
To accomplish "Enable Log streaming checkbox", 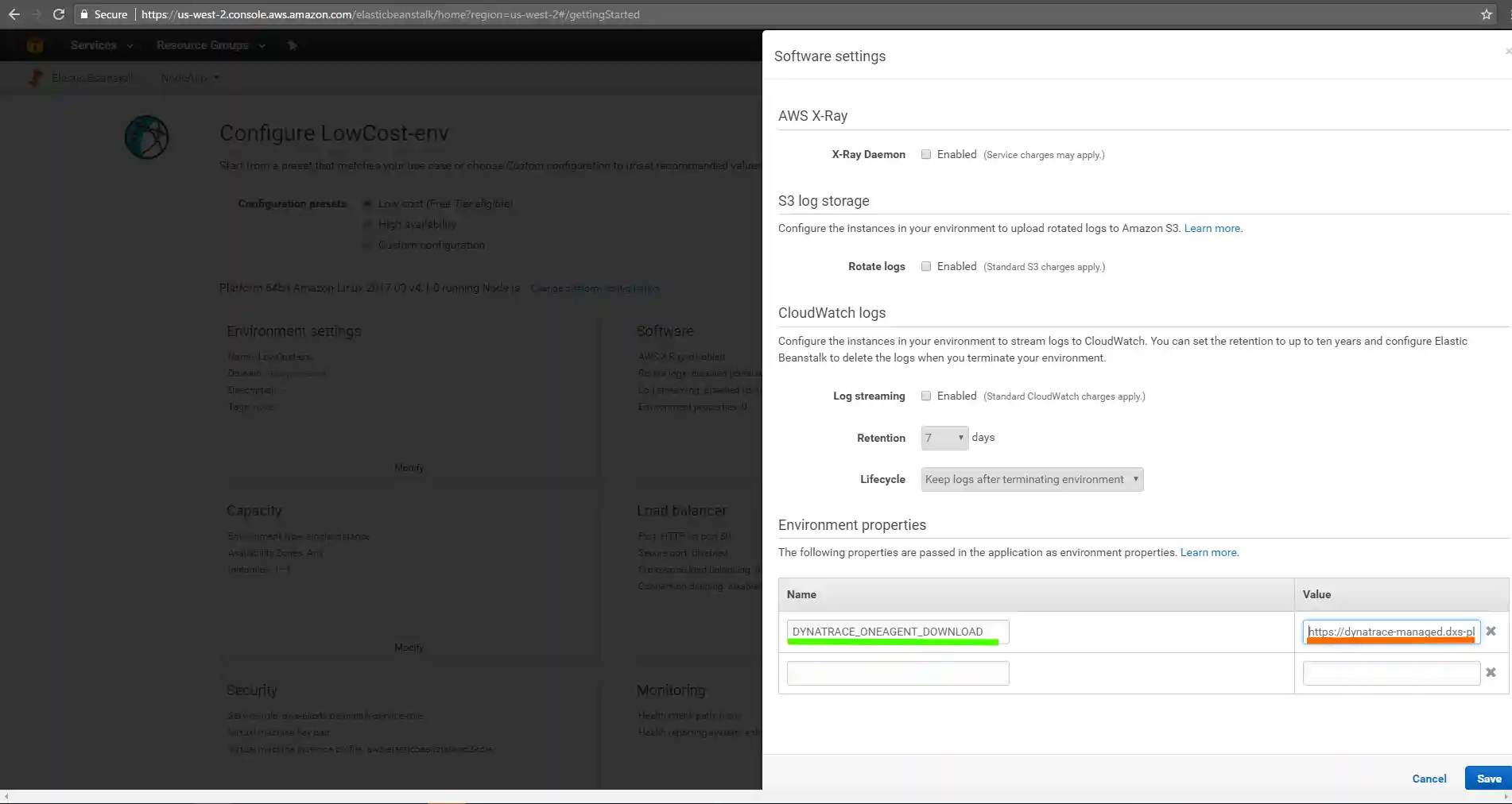I will click(x=926, y=396).
